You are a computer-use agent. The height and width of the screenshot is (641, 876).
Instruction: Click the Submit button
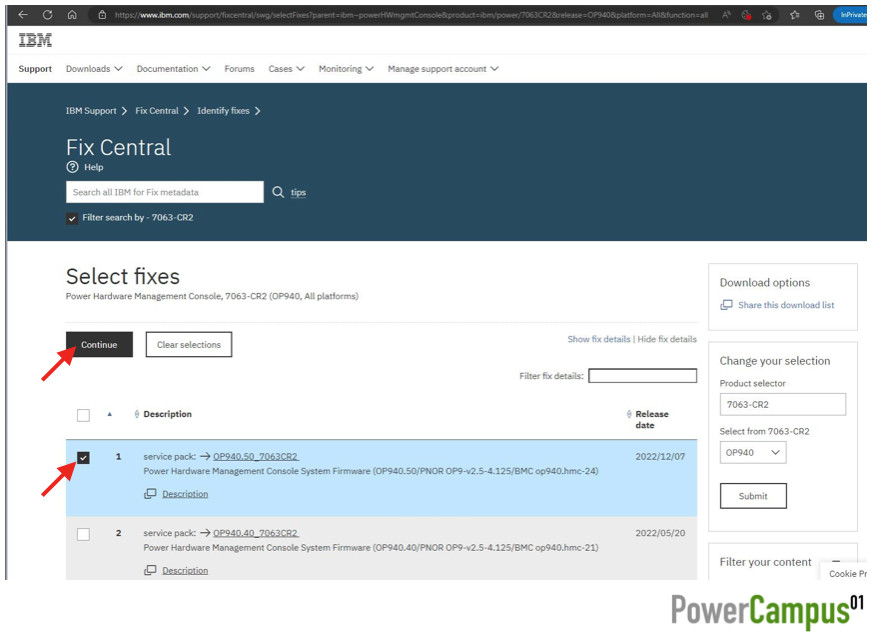753,496
